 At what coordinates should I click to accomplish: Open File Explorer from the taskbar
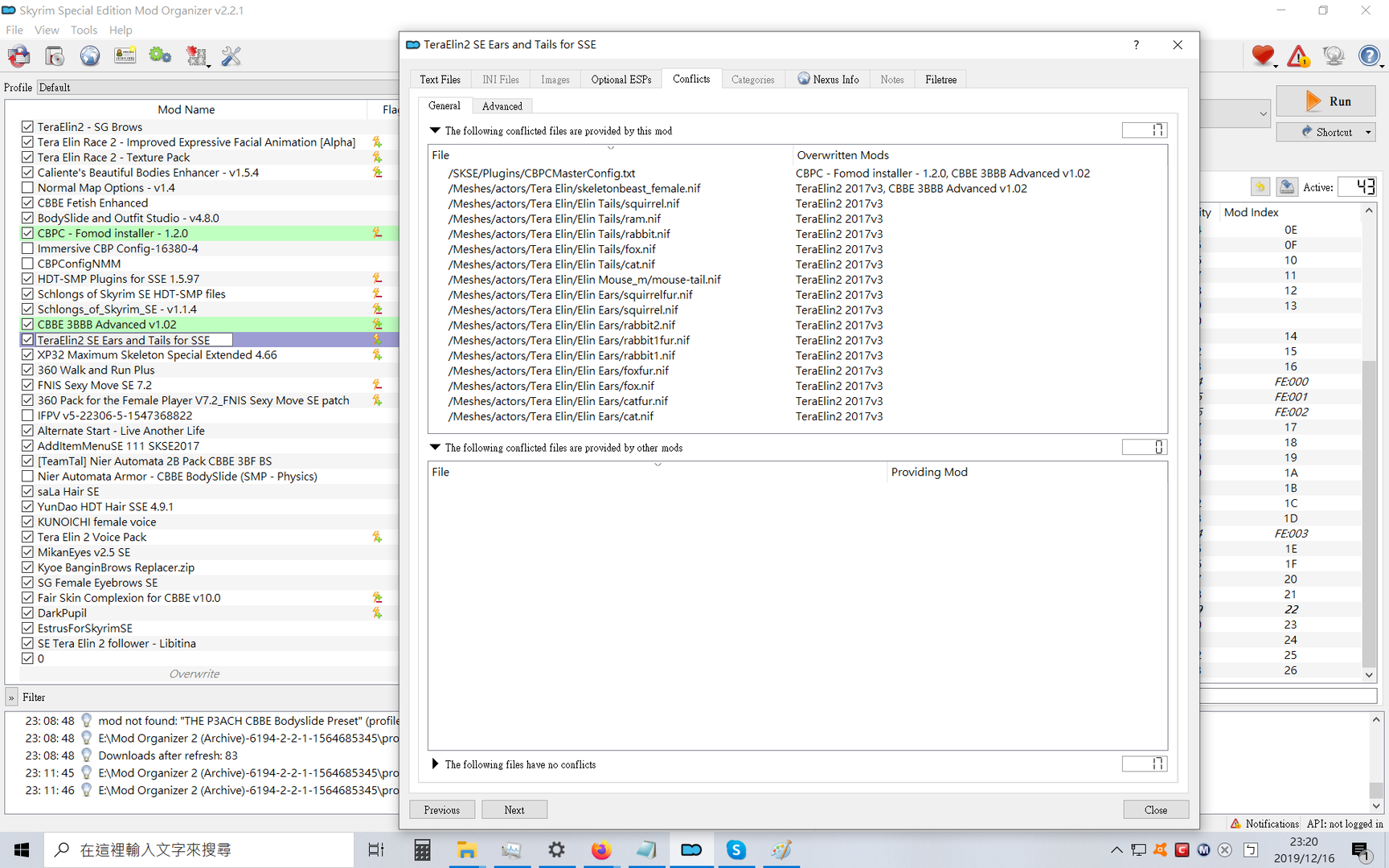click(467, 850)
